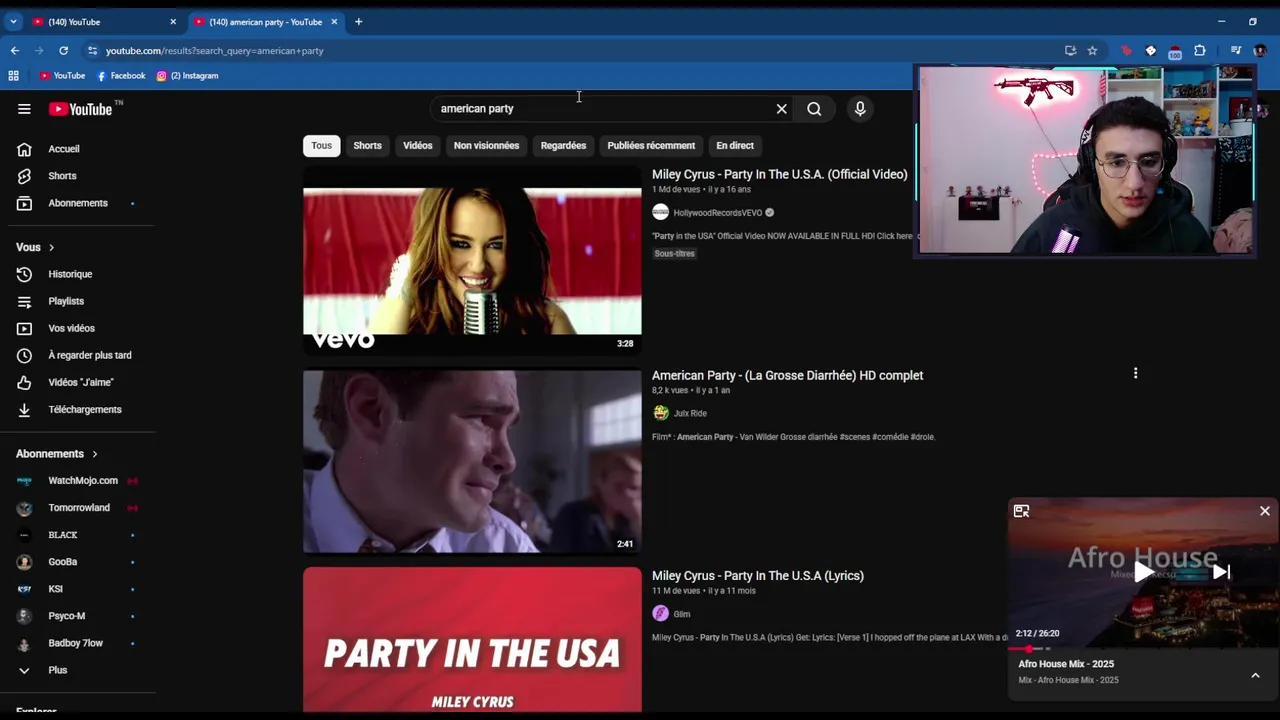
Task: Open American Party Grosse Diarrhée thumbnail
Action: click(x=472, y=461)
